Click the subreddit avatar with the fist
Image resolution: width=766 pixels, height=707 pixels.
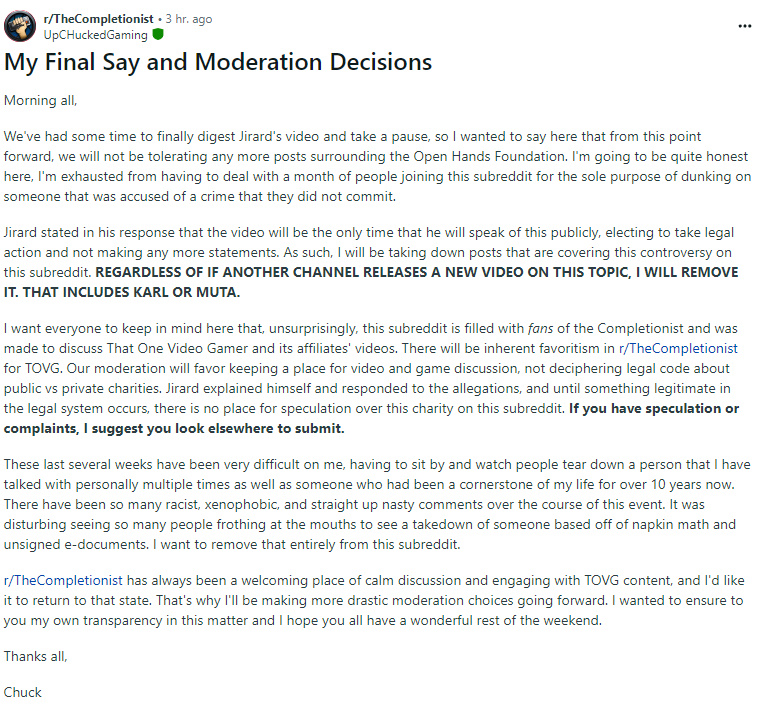tap(20, 26)
